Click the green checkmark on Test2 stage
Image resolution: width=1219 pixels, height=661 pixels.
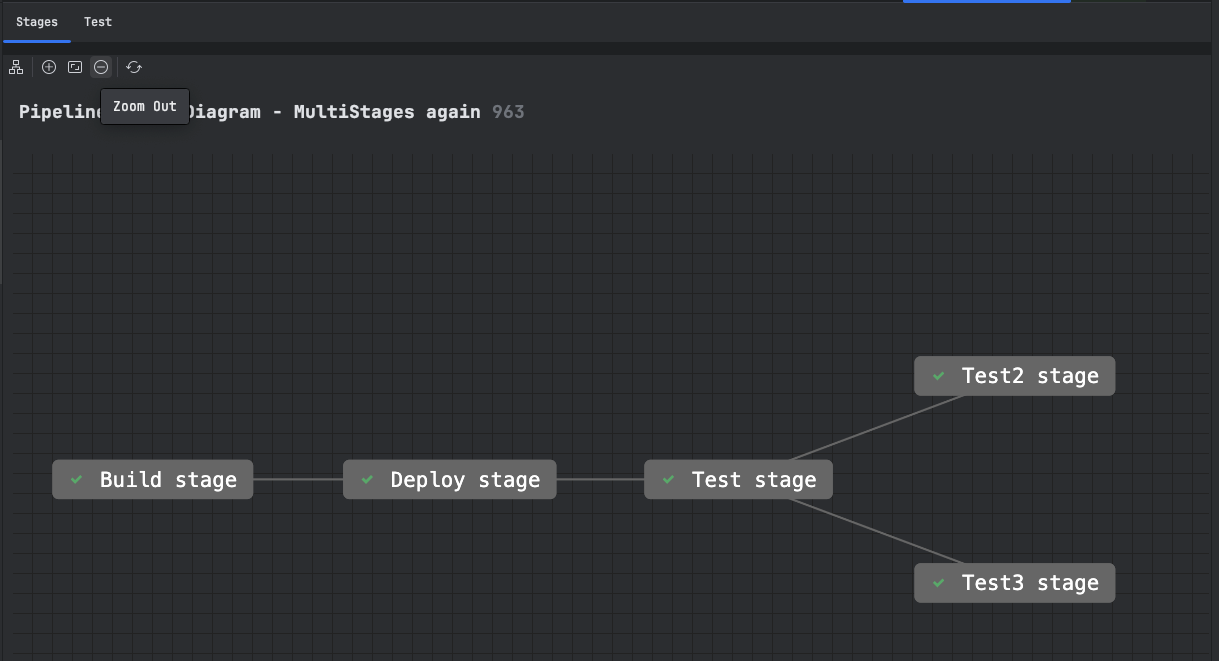pos(939,376)
